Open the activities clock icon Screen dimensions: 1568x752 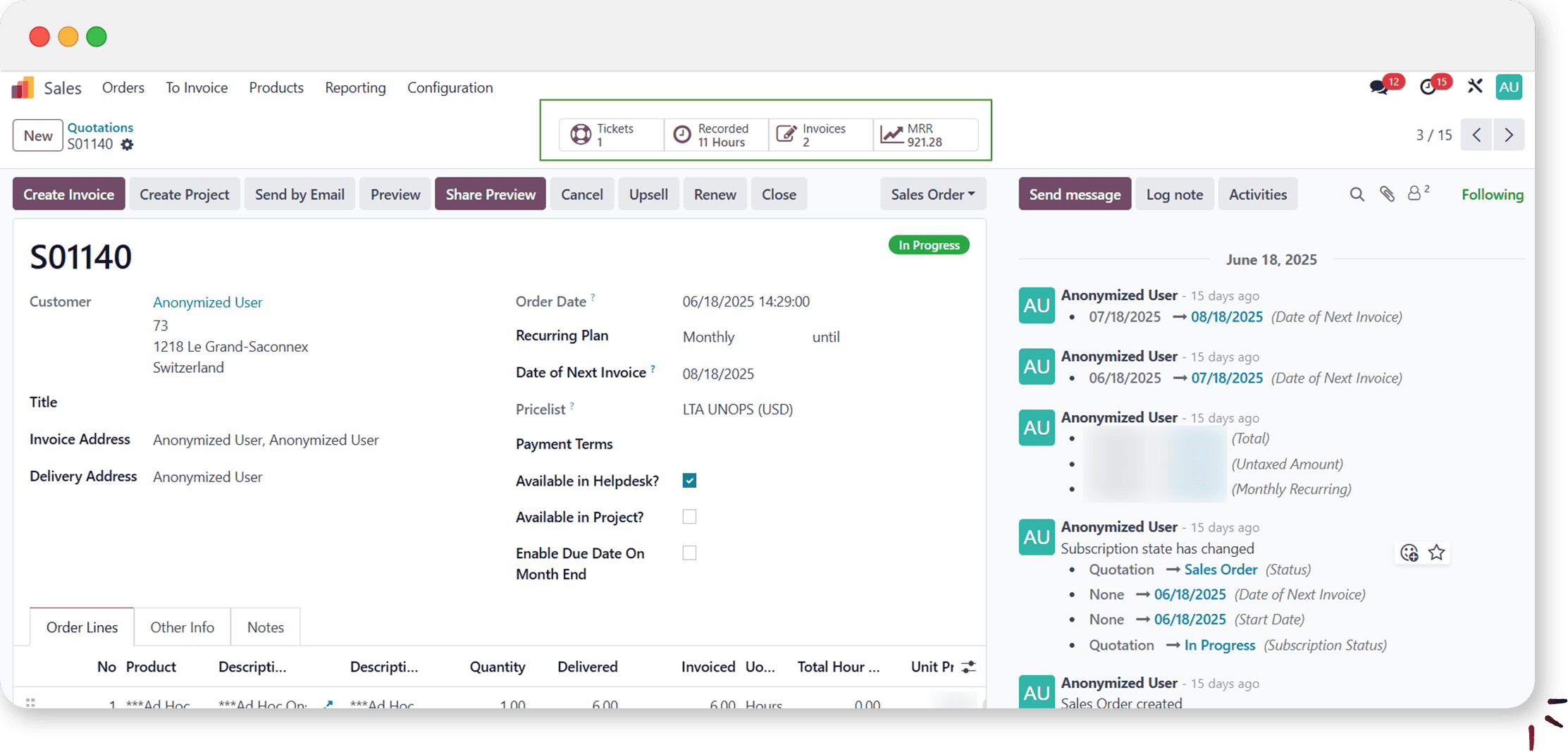(1428, 87)
